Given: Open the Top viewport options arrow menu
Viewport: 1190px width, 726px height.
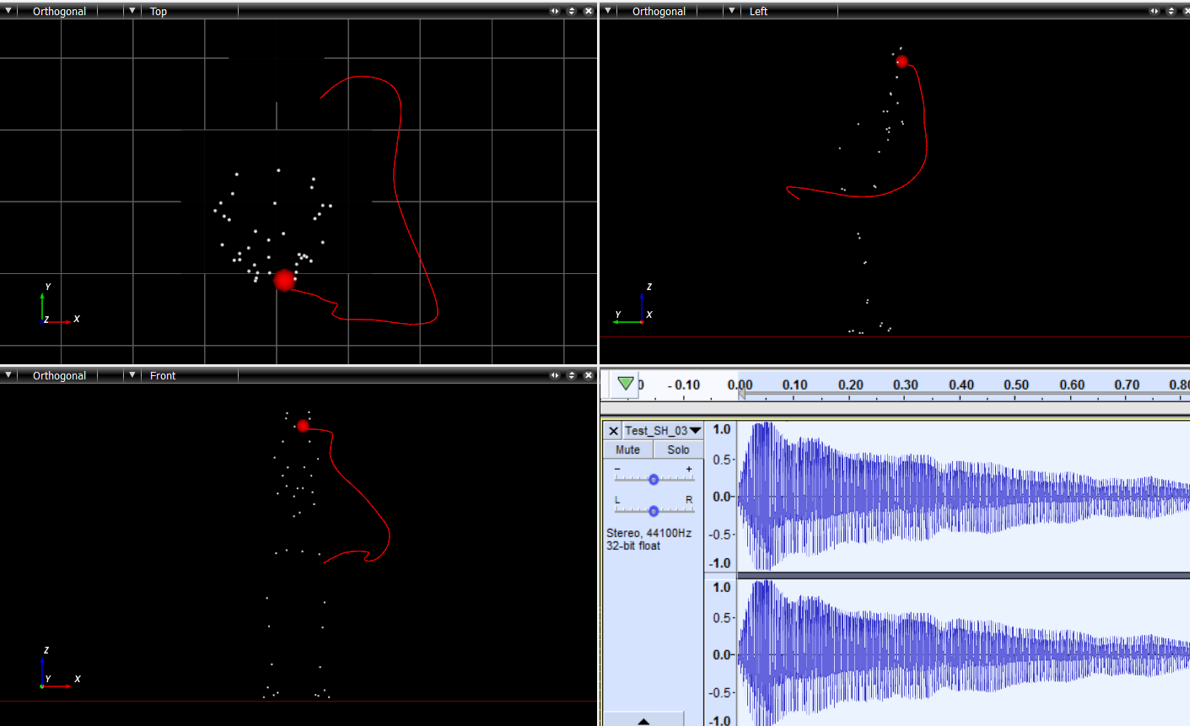Looking at the screenshot, I should [x=8, y=11].
